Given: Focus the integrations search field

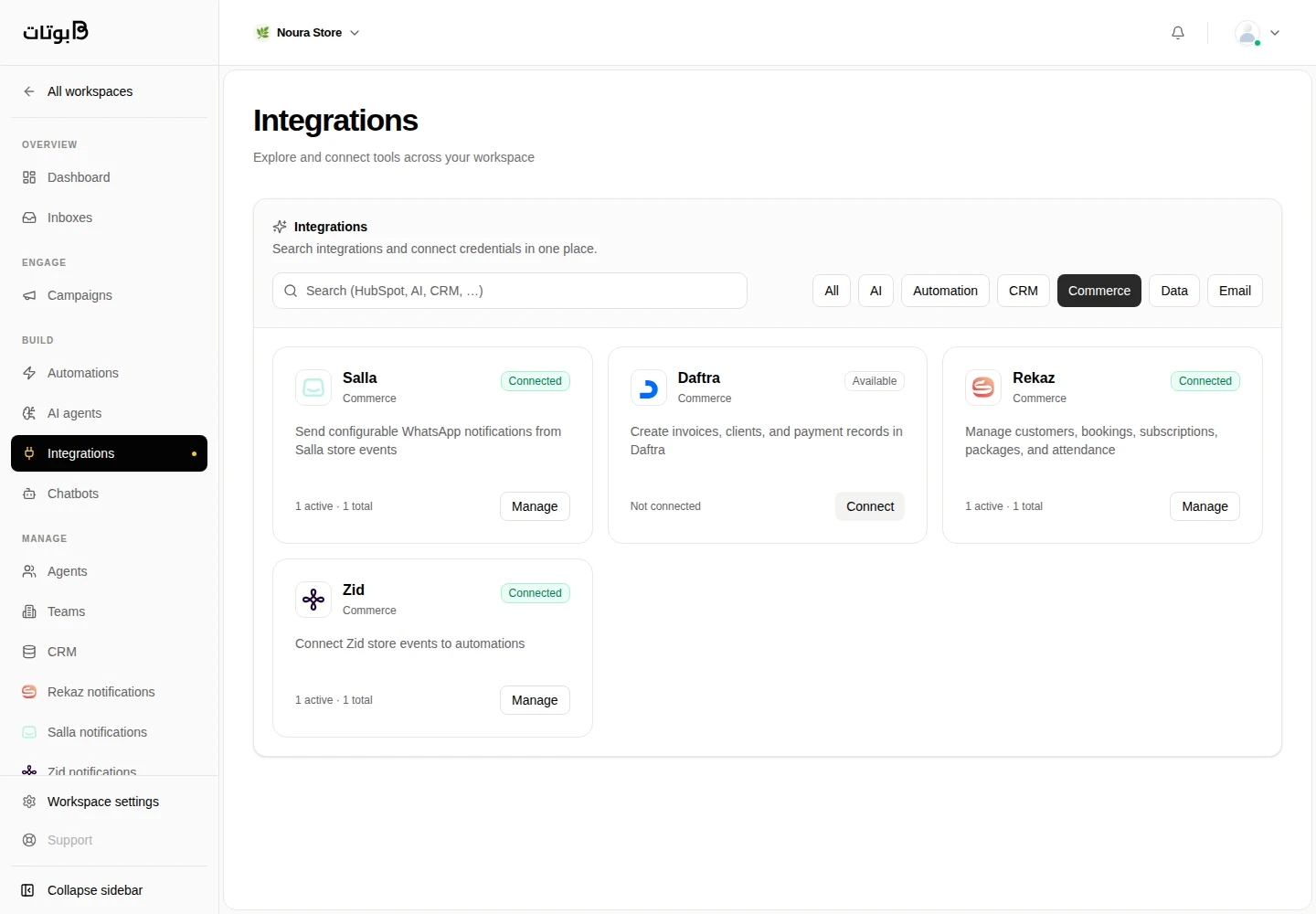Looking at the screenshot, I should [510, 291].
